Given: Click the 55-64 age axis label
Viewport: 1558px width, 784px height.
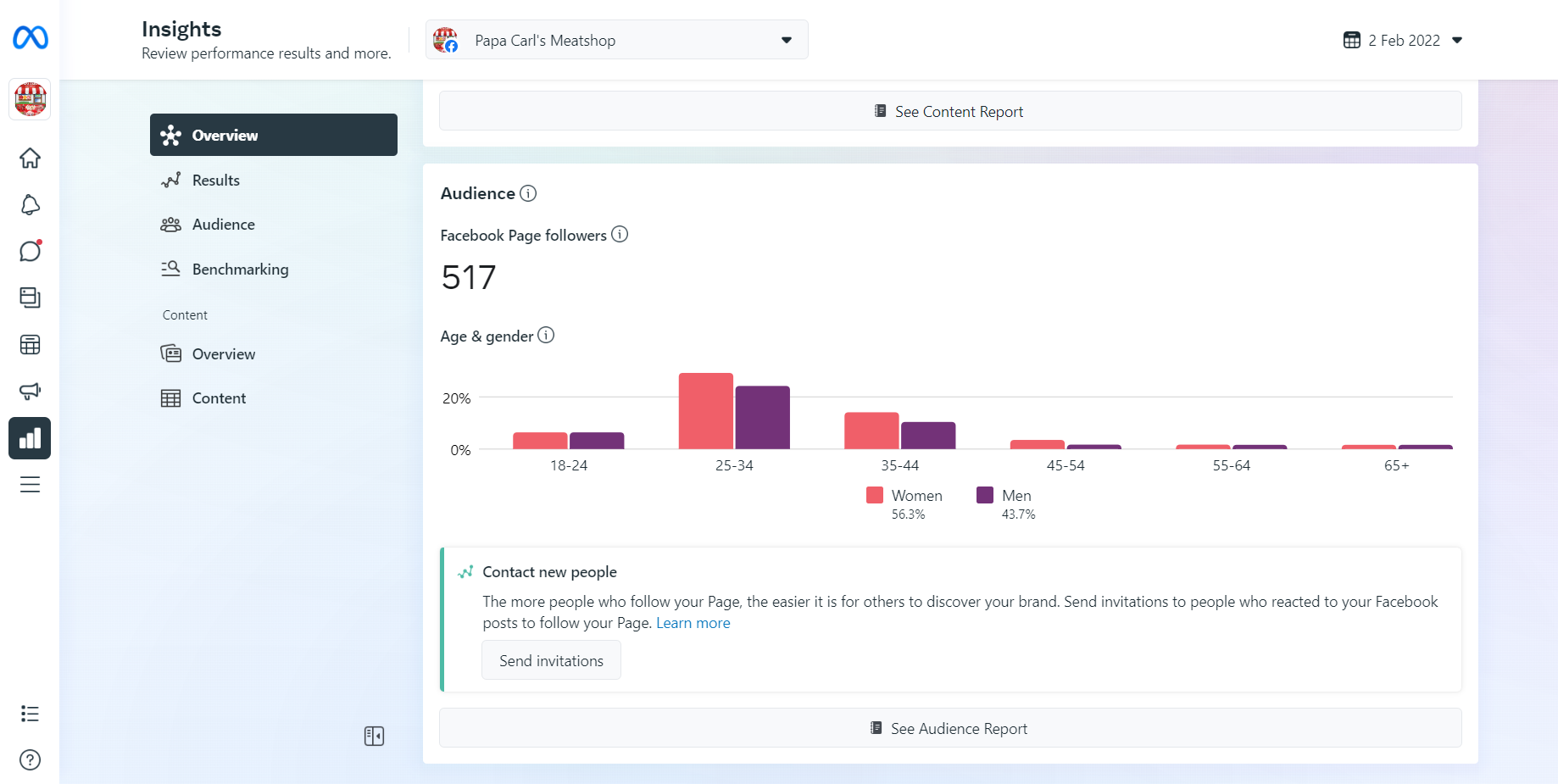Looking at the screenshot, I should click(1232, 465).
